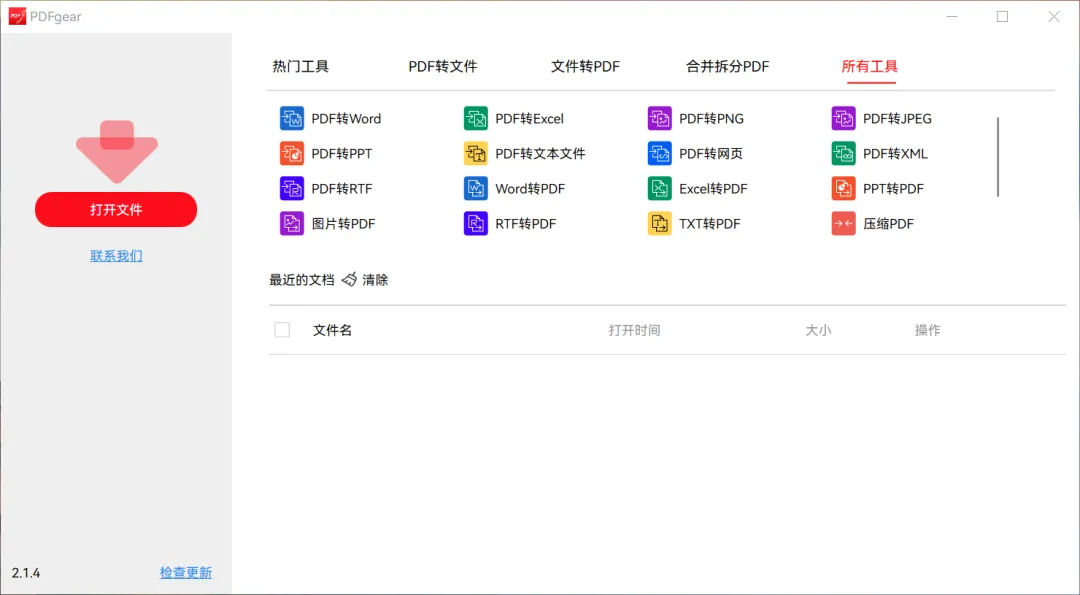Click the PDF转PNG tool icon
The width and height of the screenshot is (1080, 595).
point(660,118)
